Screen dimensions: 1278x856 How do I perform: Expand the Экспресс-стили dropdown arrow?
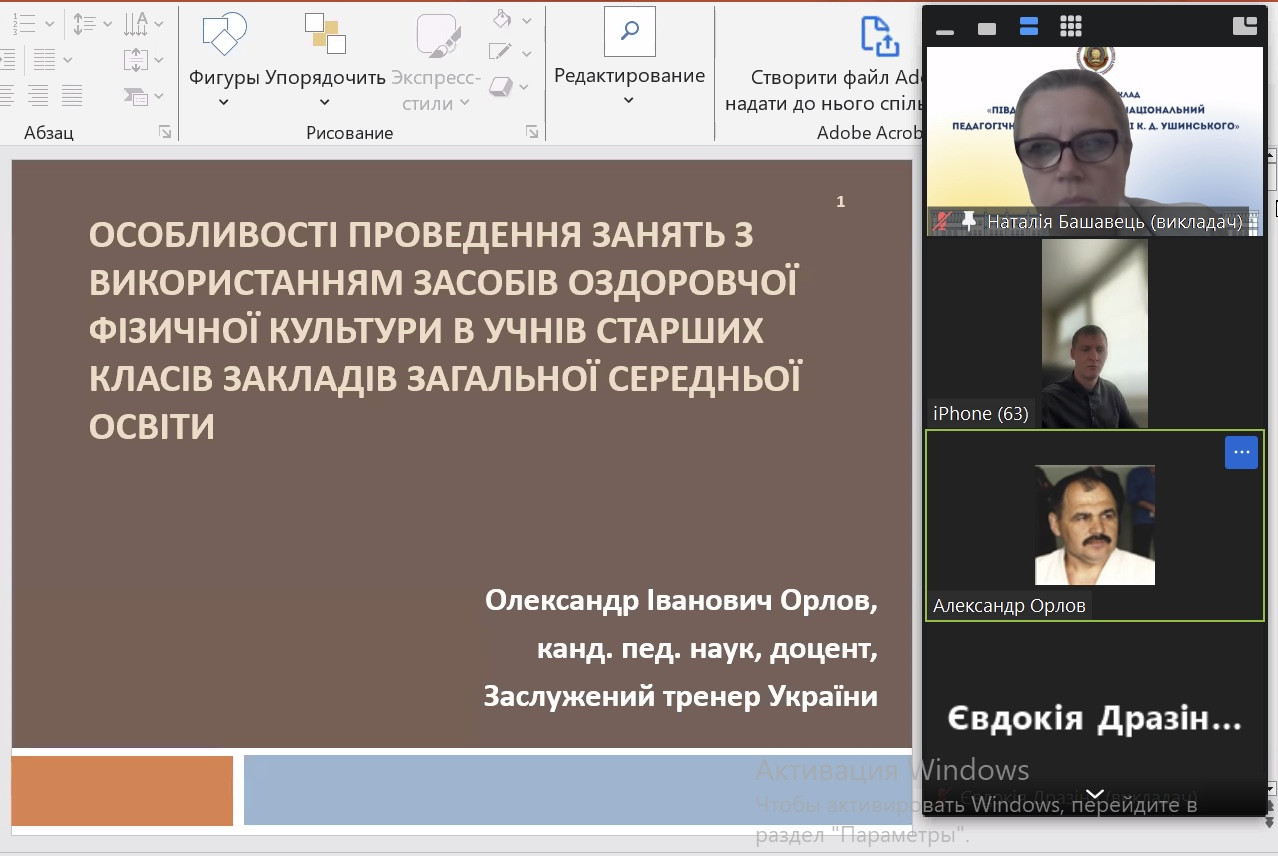(x=465, y=103)
